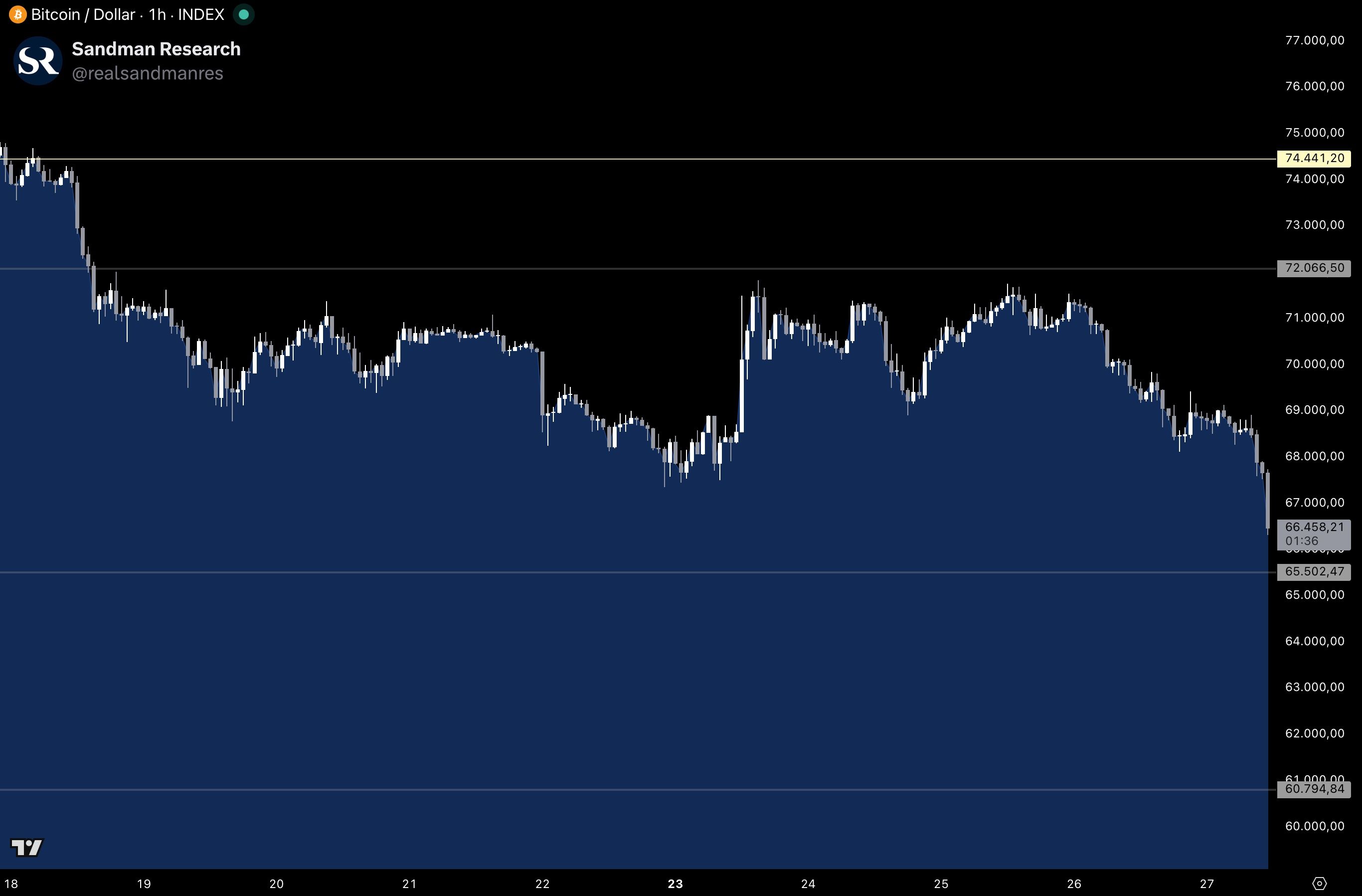Click the 77.000,00 price scale label
1362x896 pixels.
point(1315,40)
